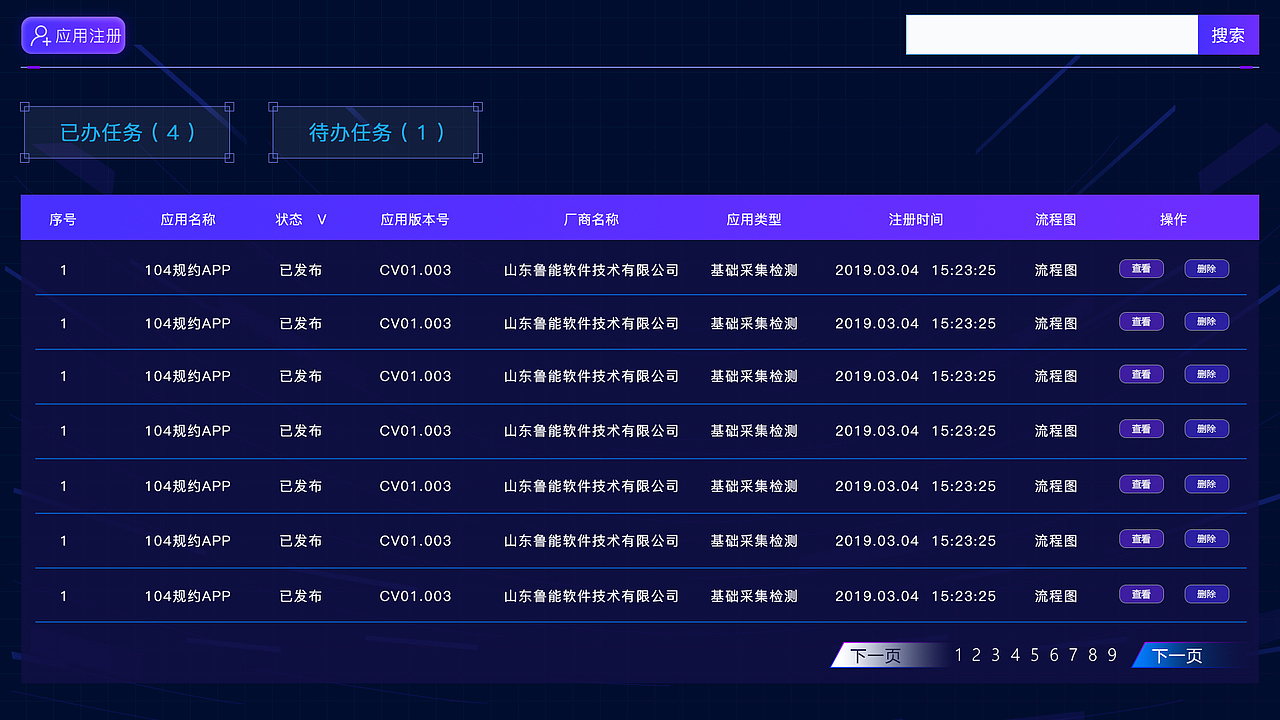Click the 搜索 search button
The image size is (1280, 720).
pos(1228,35)
